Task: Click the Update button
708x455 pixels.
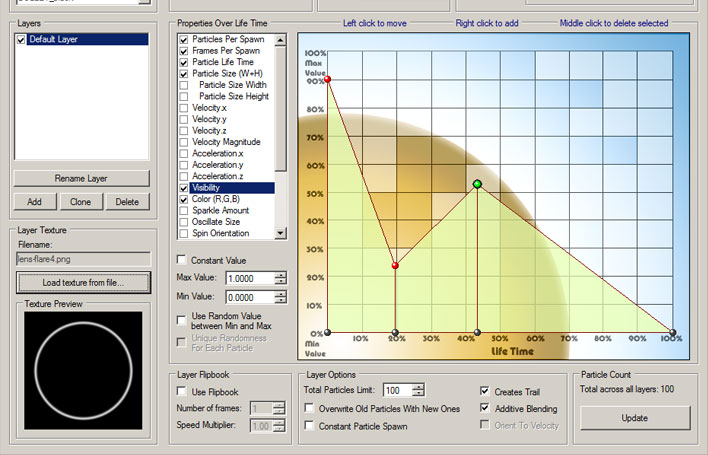Action: (635, 417)
